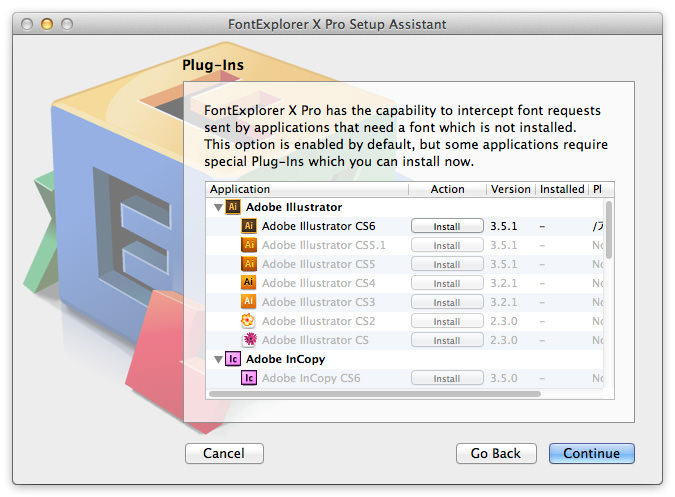Select the Adobe Illustrator CS5.1 row text
This screenshot has width=675, height=497.
pyautogui.click(x=324, y=245)
